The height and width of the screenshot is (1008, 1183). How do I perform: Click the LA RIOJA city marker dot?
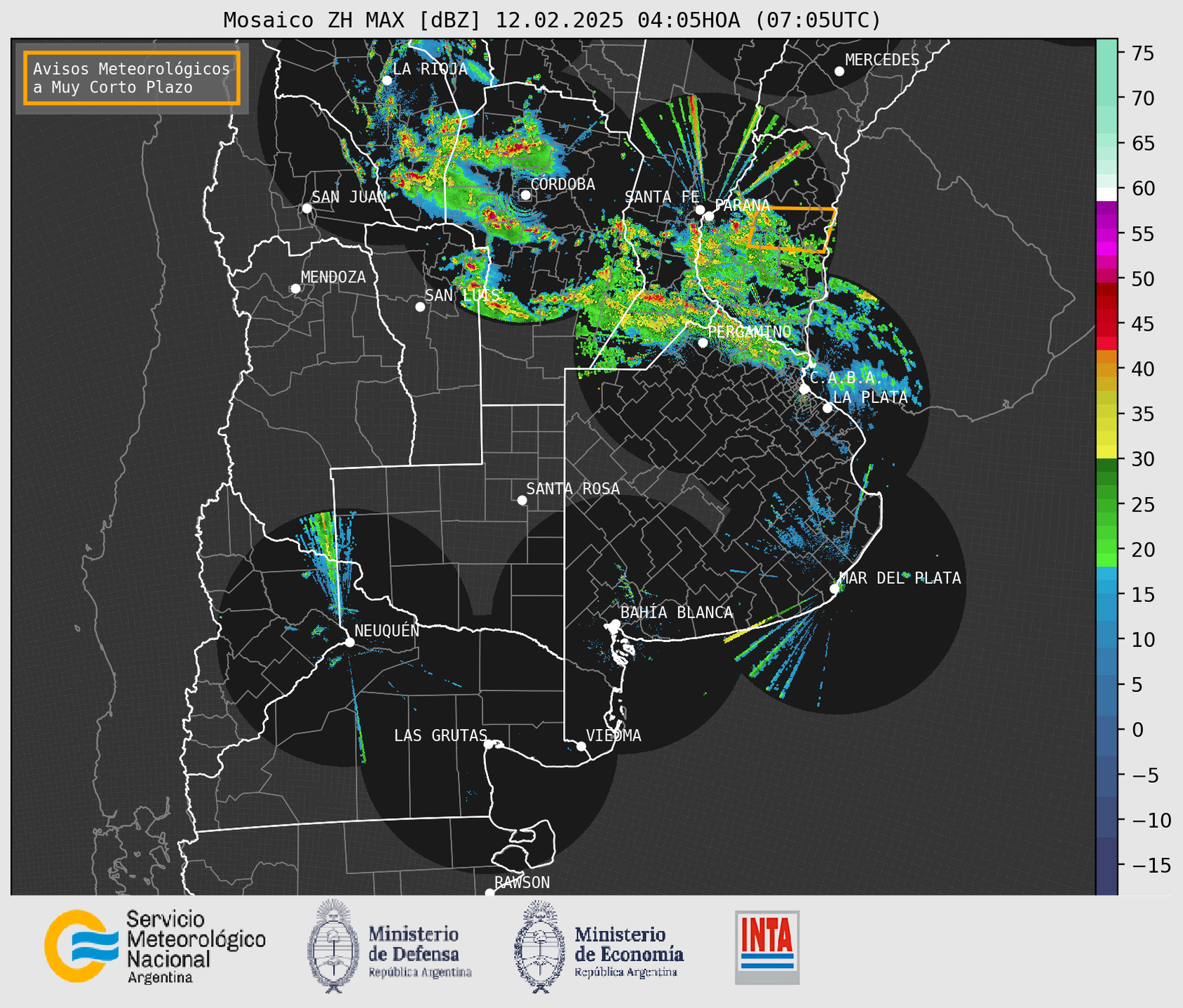(x=387, y=81)
